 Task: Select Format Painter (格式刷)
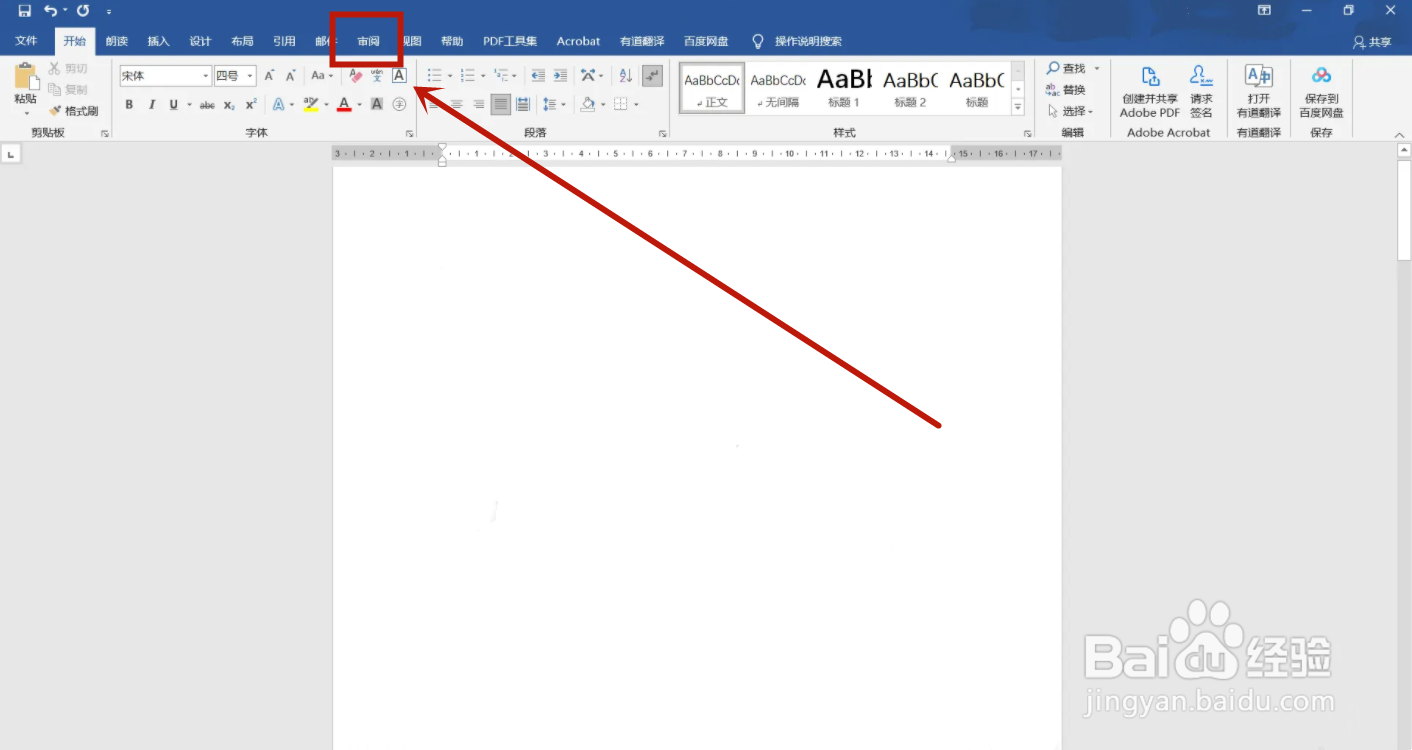coord(74,111)
